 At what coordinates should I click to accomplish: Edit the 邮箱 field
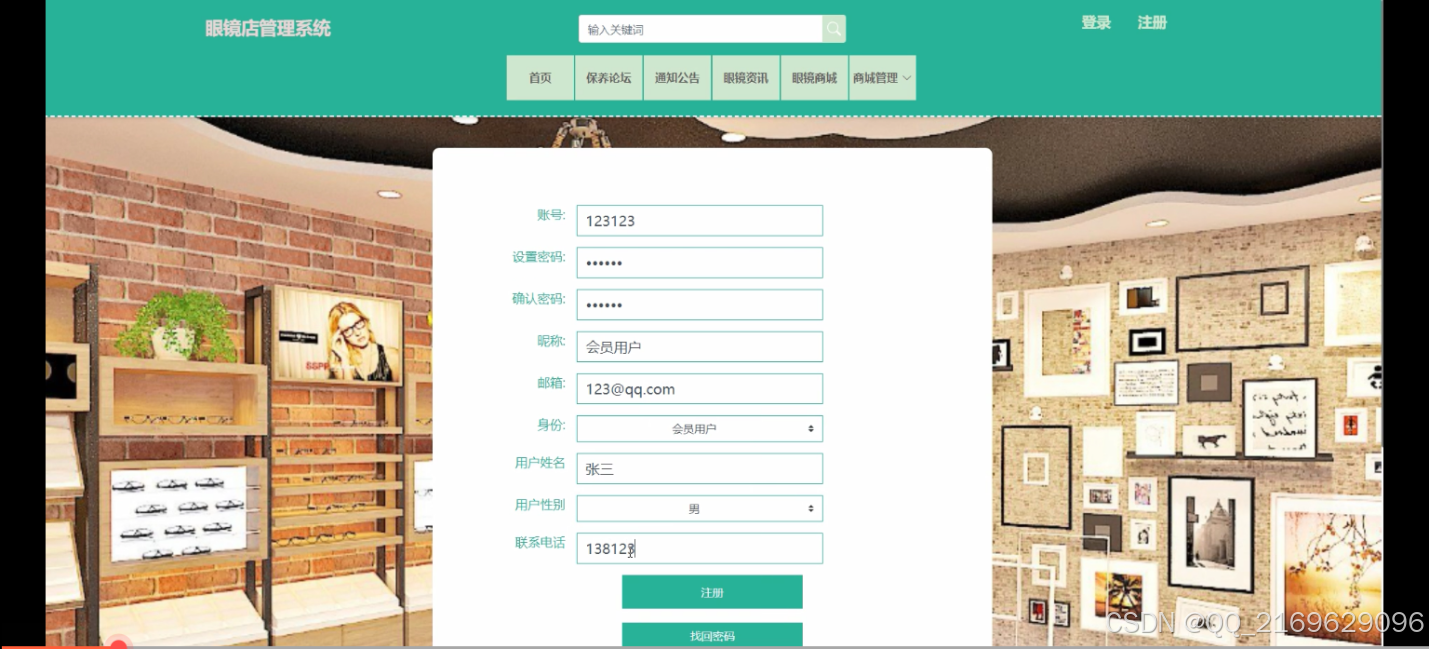700,389
